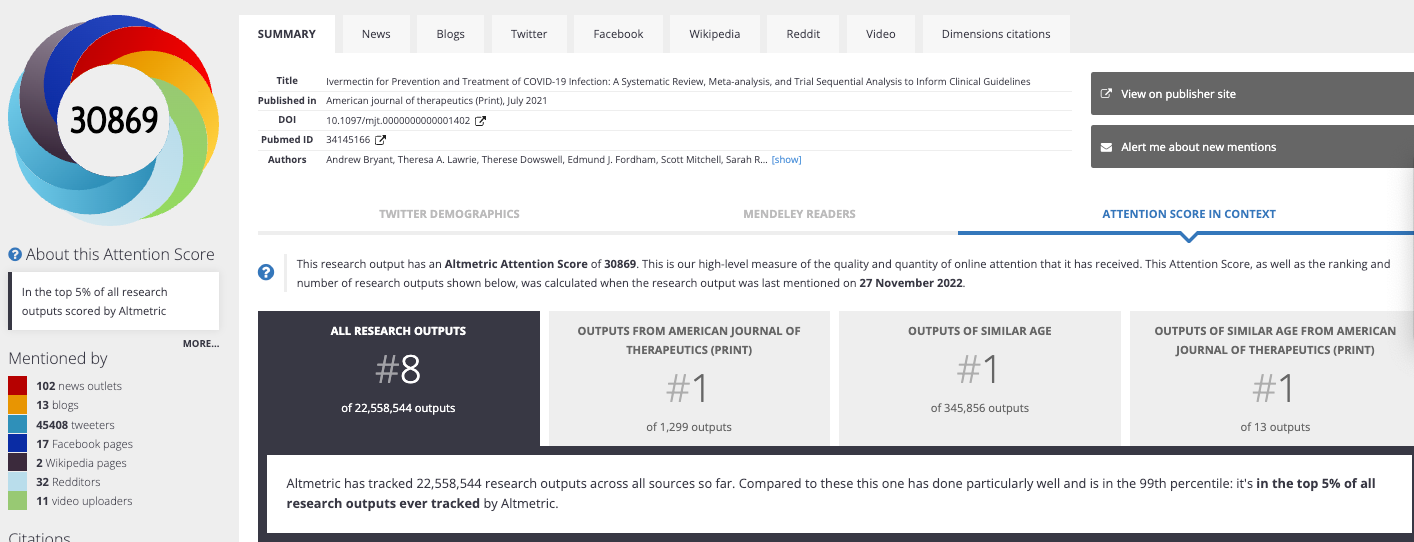Switch to the SUMMARY tab
Viewport: 1414px width, 542px height.
[287, 34]
